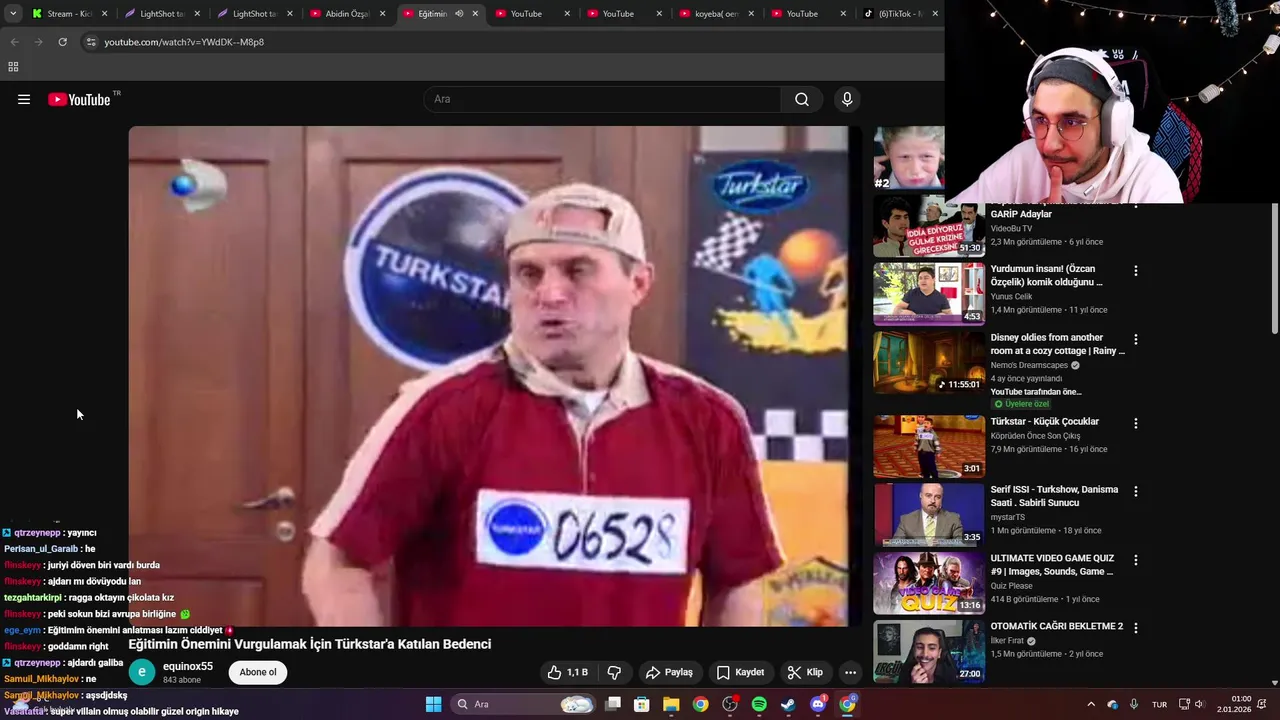Viewport: 1280px width, 720px height.
Task: Open Otomatik Çağrı Bekletme 2 title
Action: tap(1056, 627)
